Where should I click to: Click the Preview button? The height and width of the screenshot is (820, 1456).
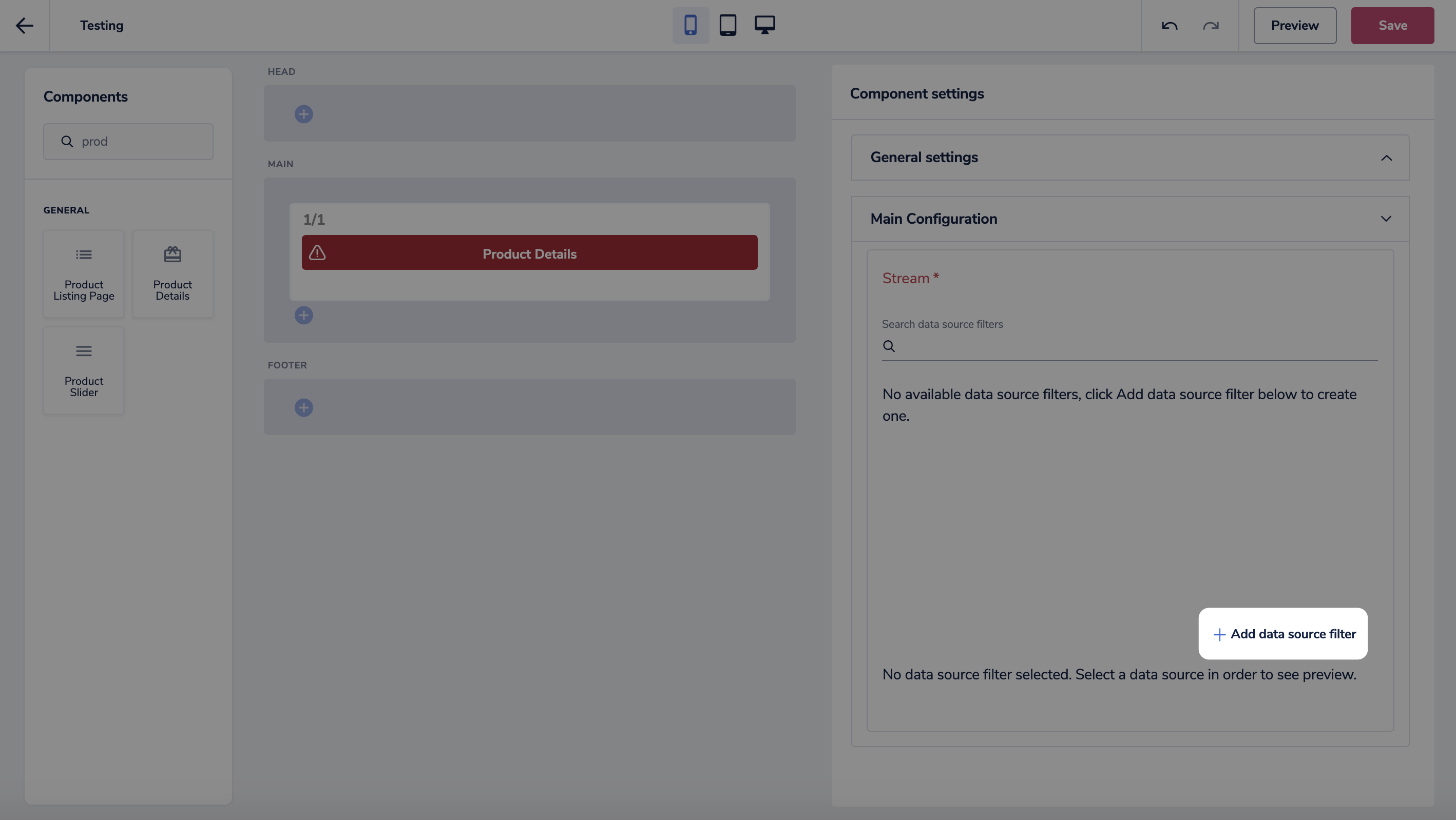[x=1294, y=26]
